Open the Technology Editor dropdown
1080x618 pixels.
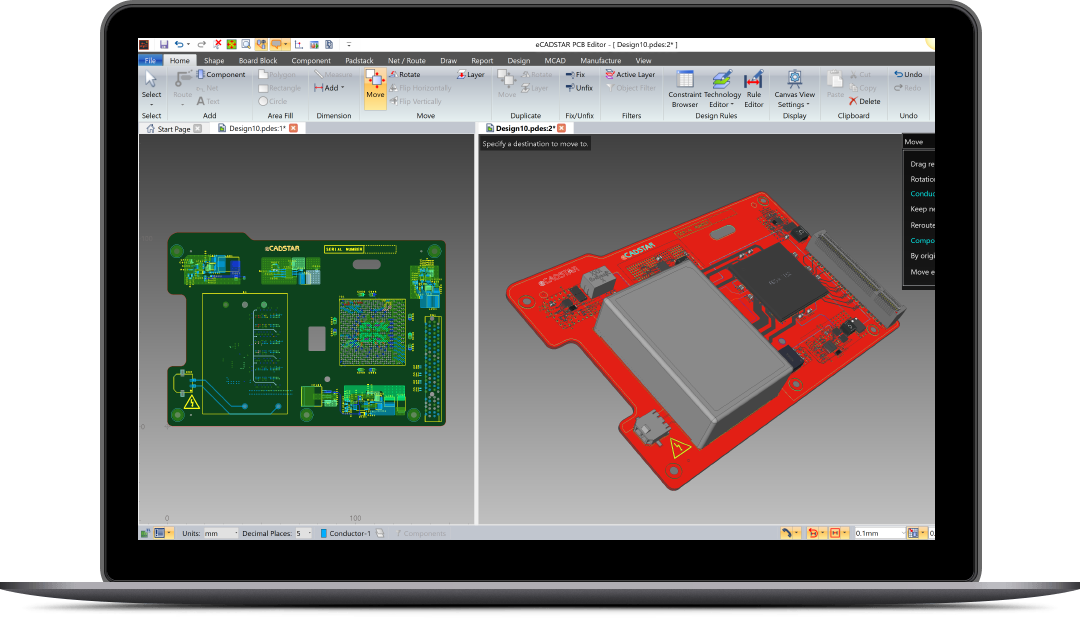coord(722,89)
